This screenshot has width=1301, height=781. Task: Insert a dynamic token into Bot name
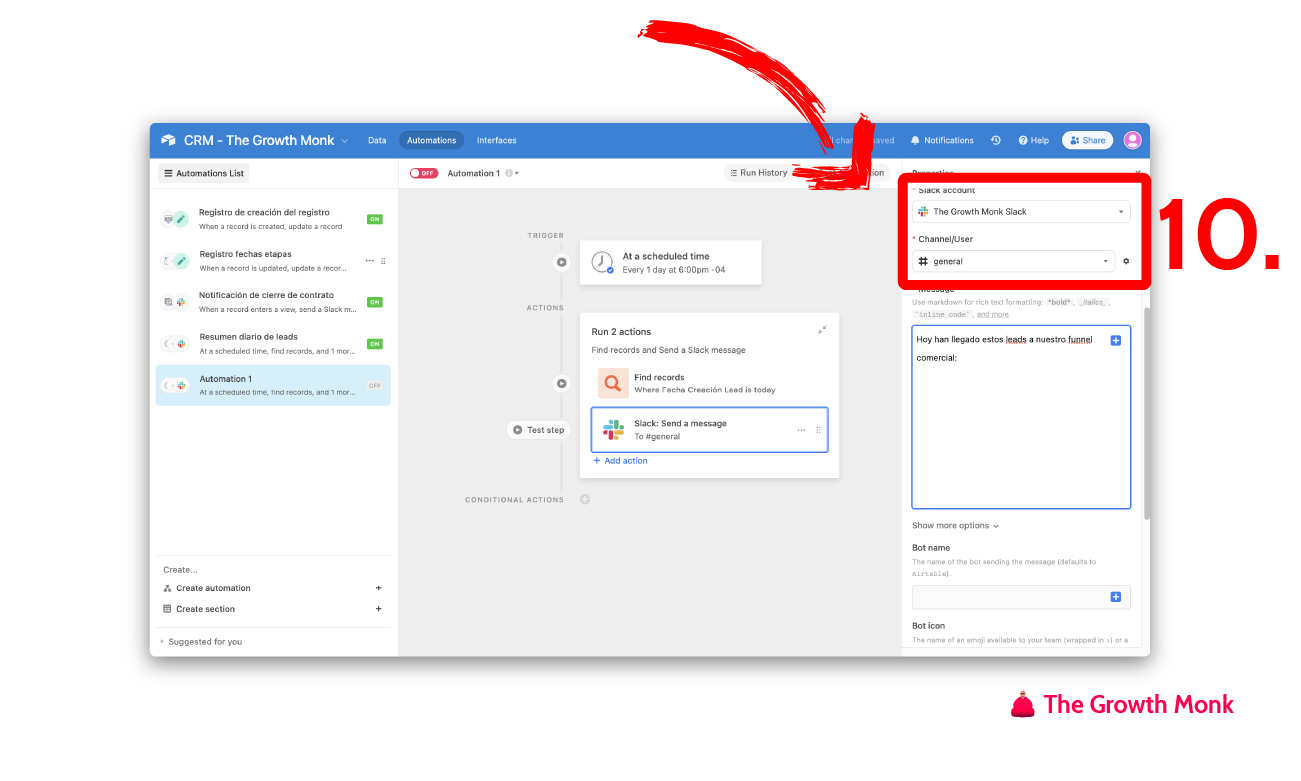(x=1116, y=597)
